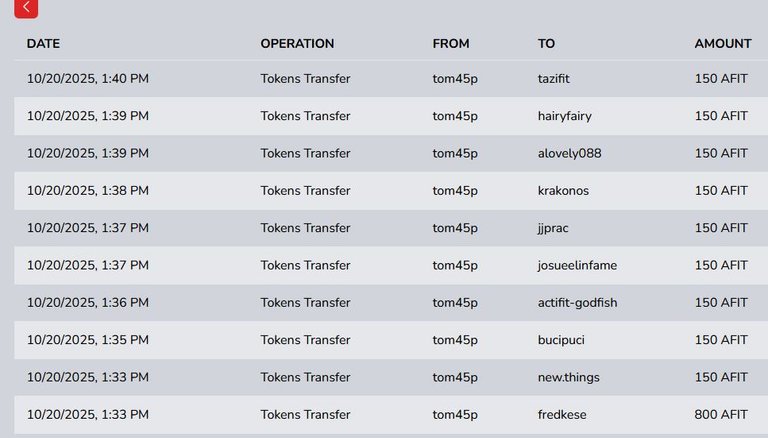
Task: Click the 800 AFIT amount
Action: click(x=721, y=415)
